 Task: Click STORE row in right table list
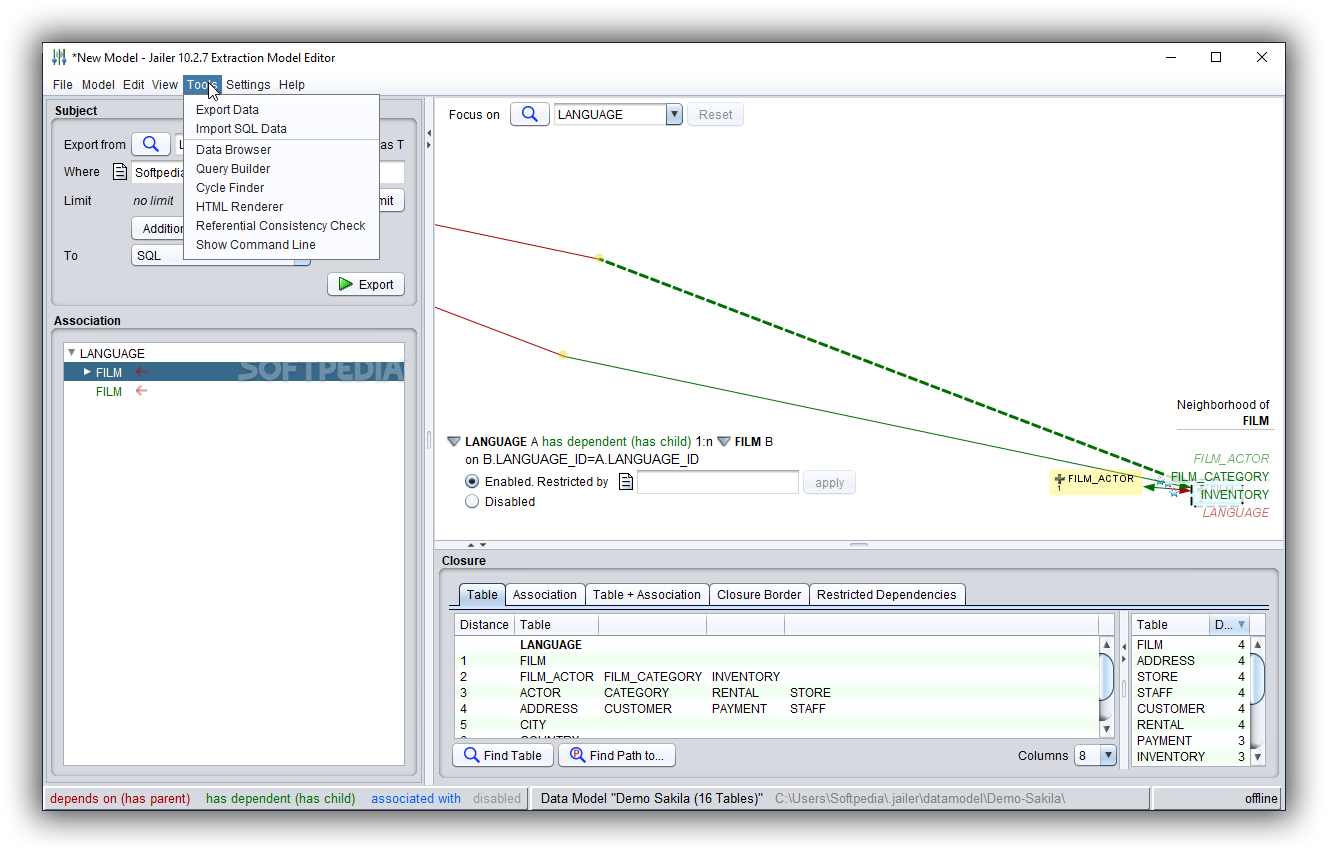click(x=1191, y=677)
